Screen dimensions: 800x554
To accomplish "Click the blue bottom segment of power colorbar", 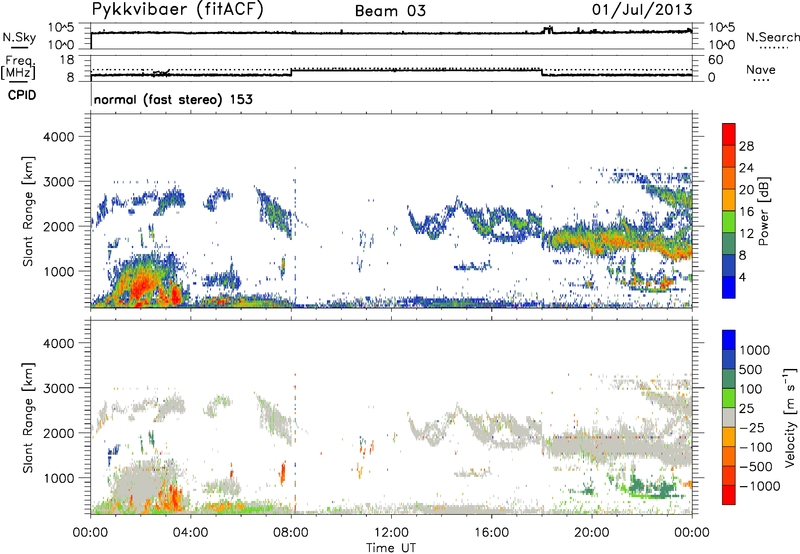I will click(729, 287).
